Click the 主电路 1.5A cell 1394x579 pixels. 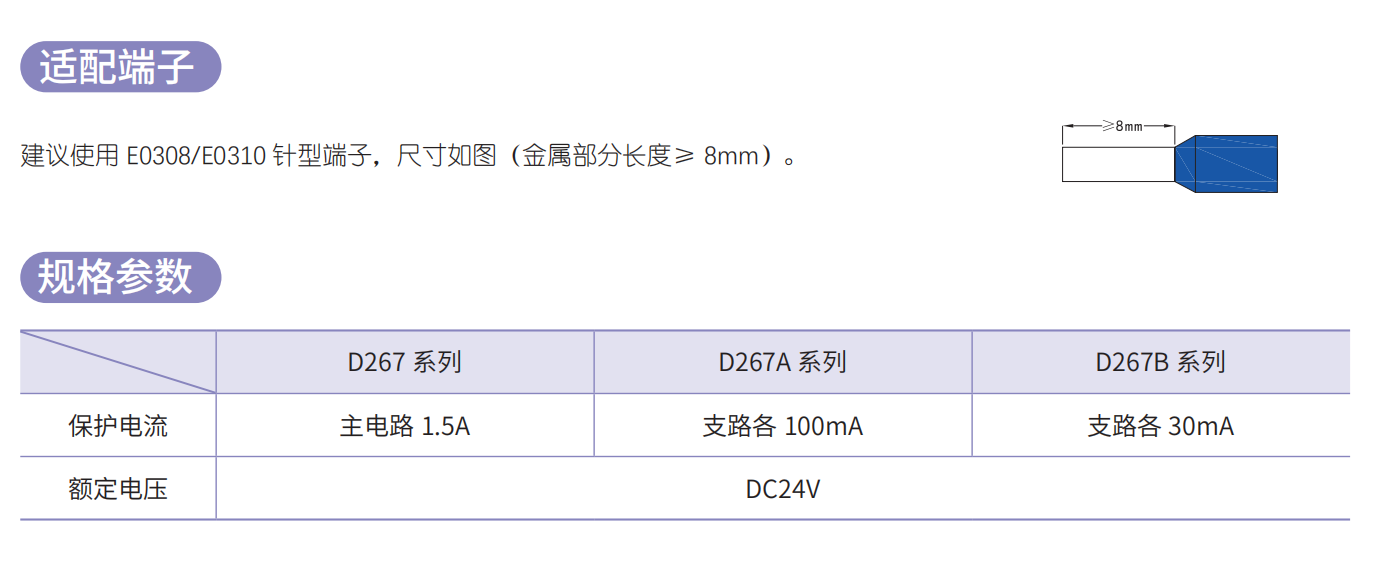coord(405,426)
